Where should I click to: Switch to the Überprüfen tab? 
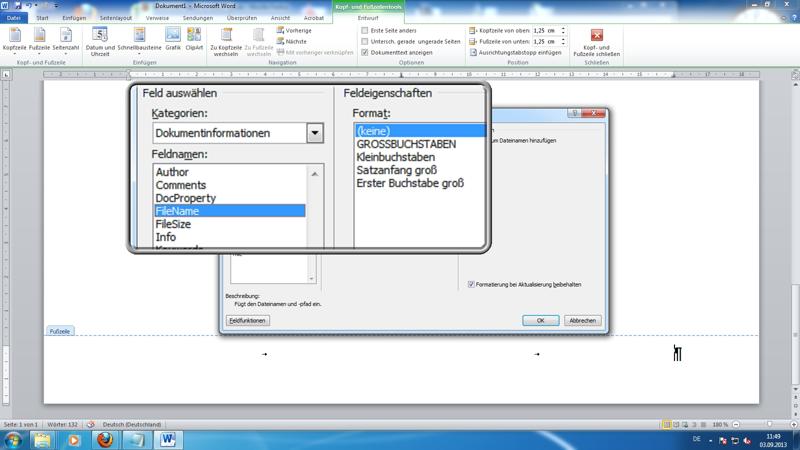tap(242, 18)
